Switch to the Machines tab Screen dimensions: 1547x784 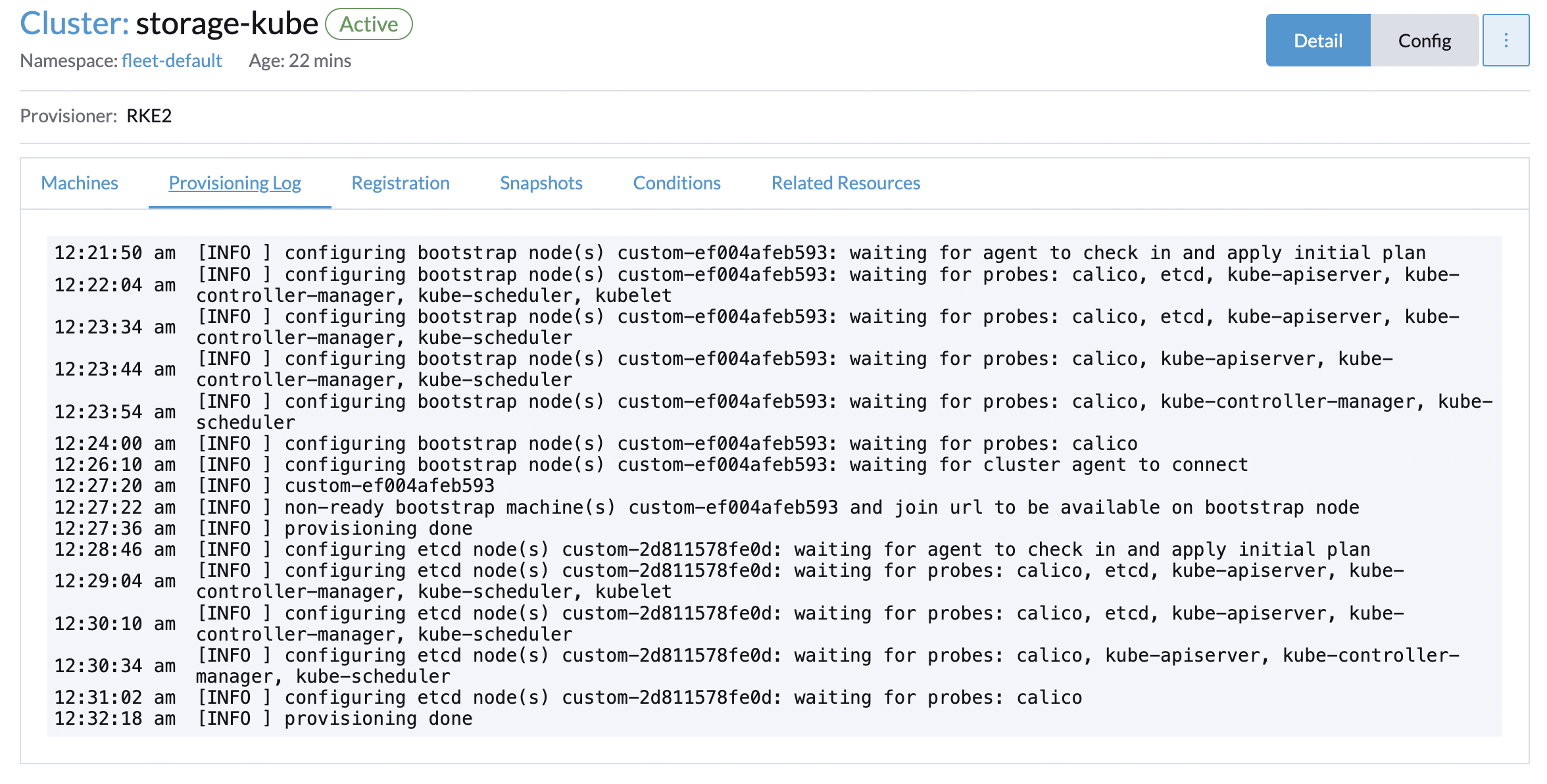pos(79,183)
